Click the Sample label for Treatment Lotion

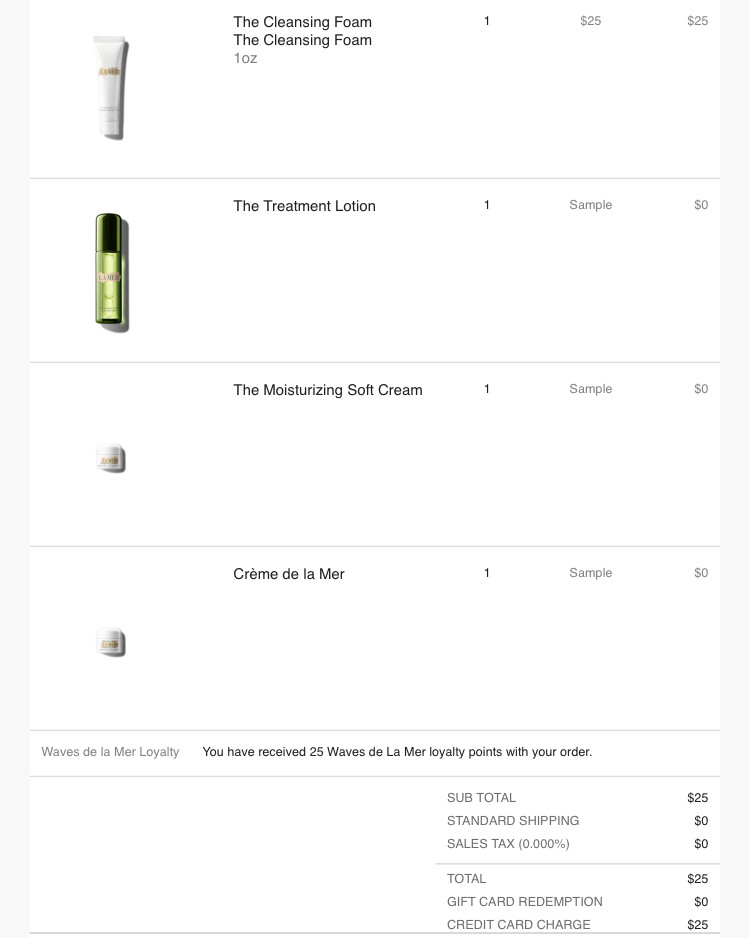point(590,205)
